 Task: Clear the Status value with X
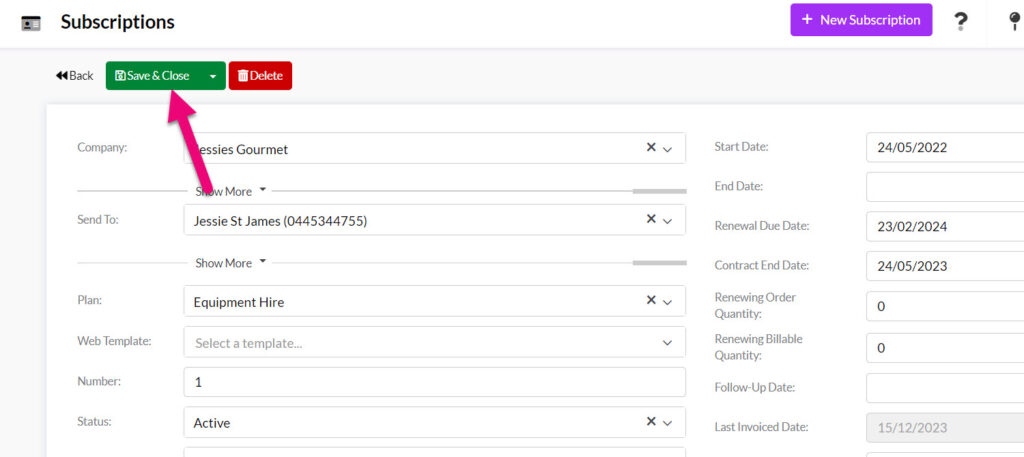pos(650,422)
